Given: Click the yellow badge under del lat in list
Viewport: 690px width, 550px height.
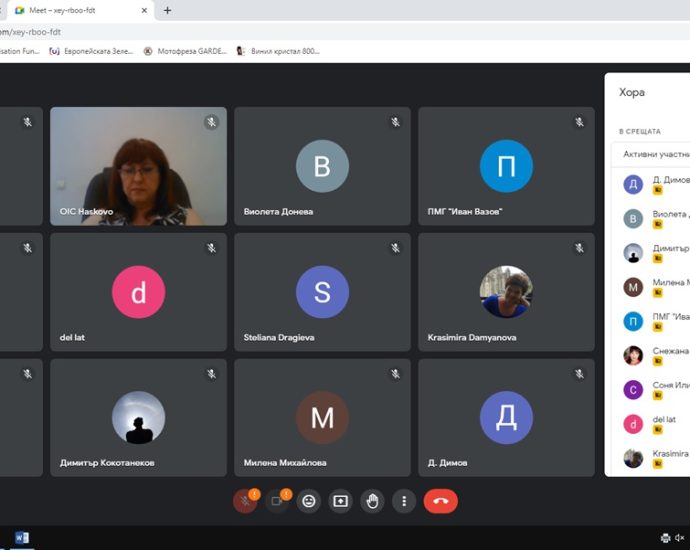Looking at the screenshot, I should point(657,430).
